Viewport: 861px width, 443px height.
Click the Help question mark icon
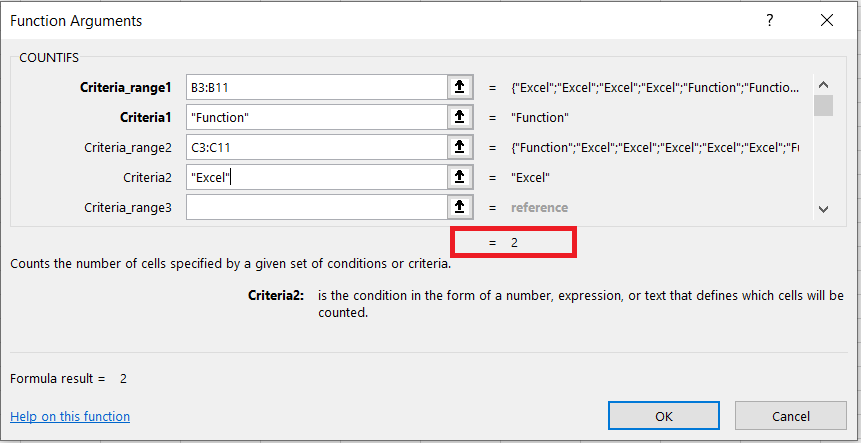[769, 20]
